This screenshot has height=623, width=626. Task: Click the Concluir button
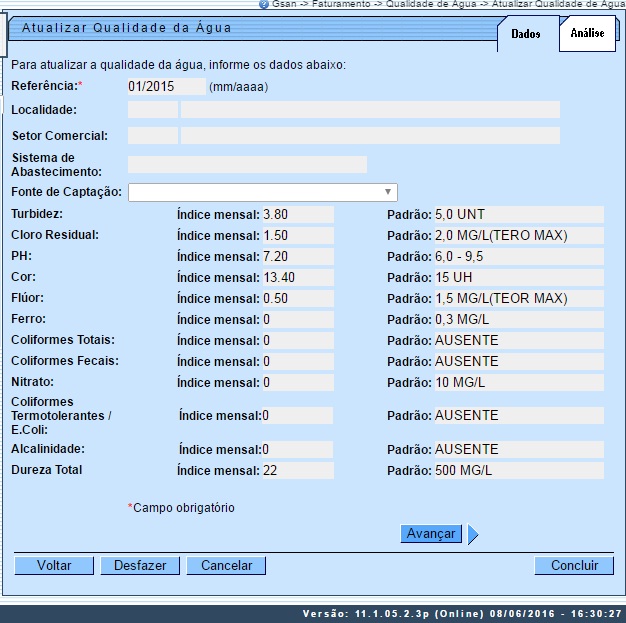click(x=574, y=566)
